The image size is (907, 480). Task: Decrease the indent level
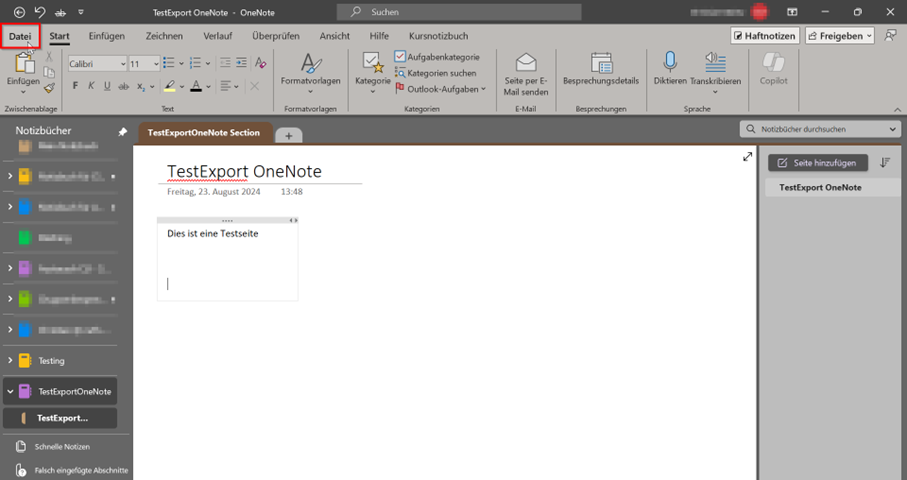click(x=225, y=63)
